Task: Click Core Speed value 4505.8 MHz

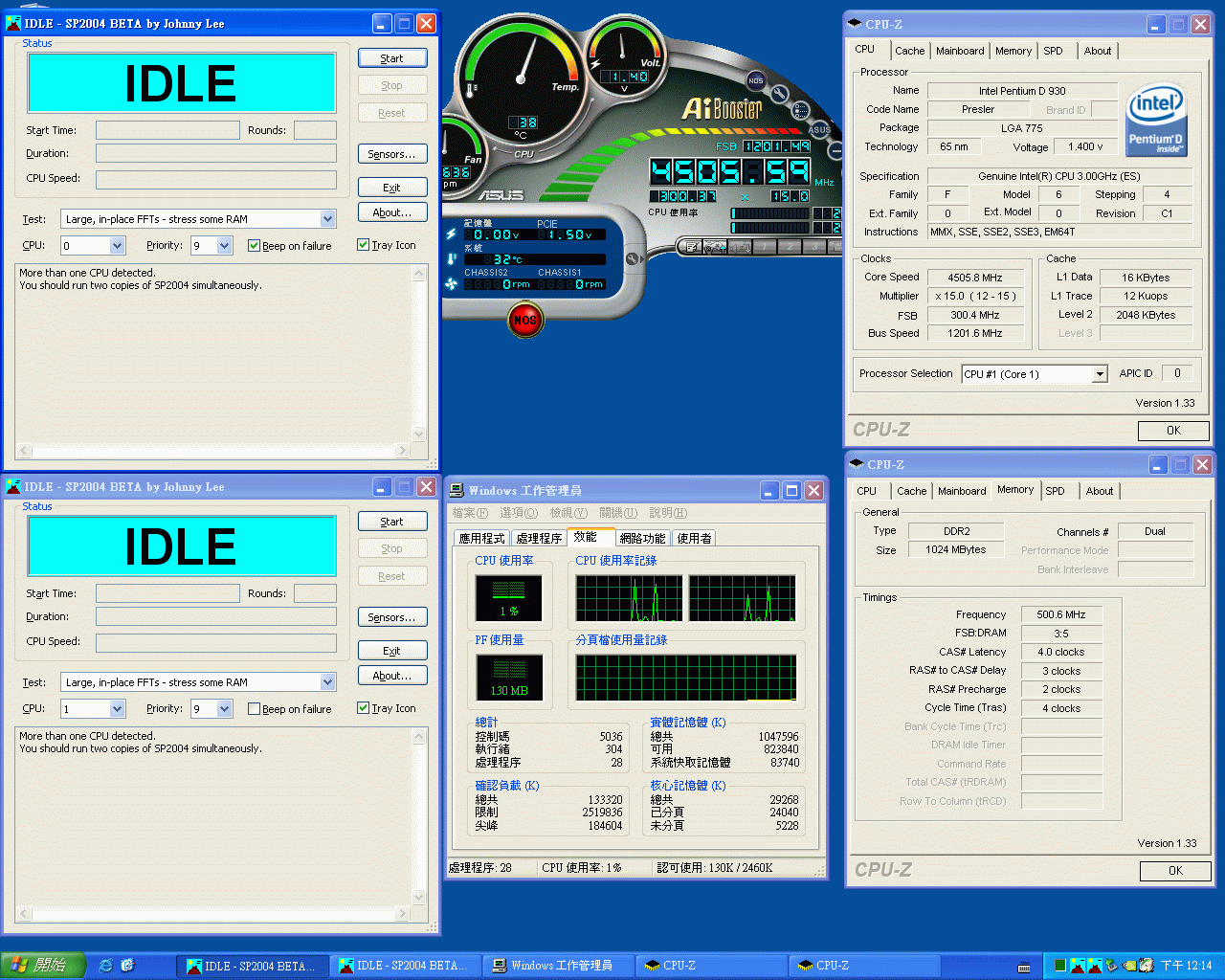Action: point(975,278)
